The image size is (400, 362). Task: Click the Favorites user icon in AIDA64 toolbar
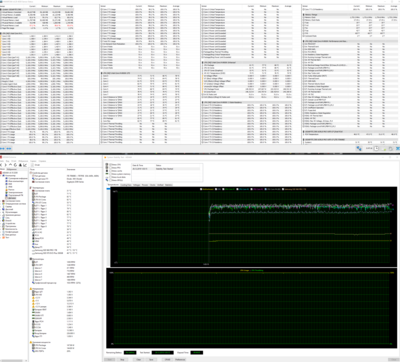[x=20, y=165]
